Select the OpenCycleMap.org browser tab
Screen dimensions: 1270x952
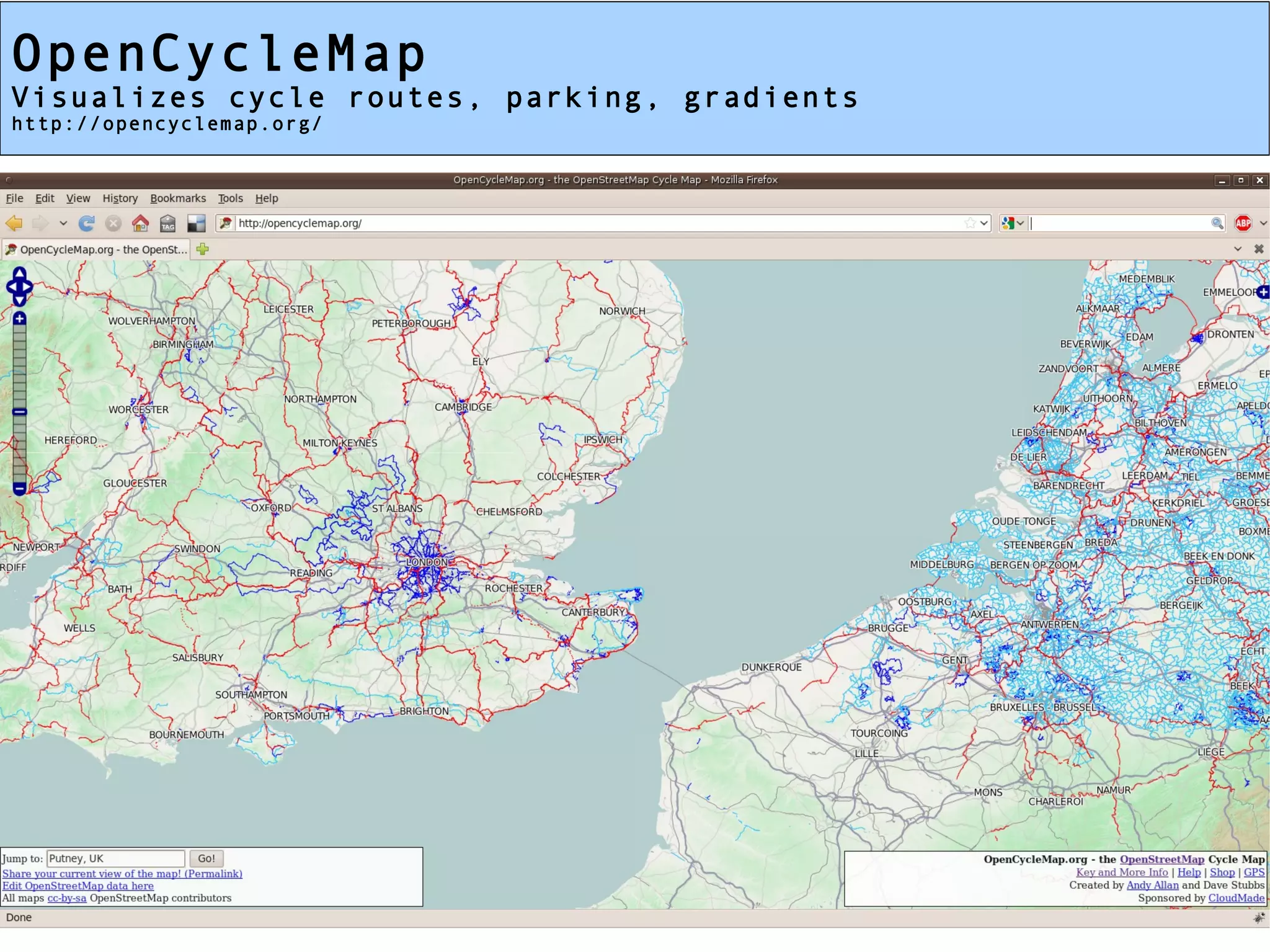[95, 249]
